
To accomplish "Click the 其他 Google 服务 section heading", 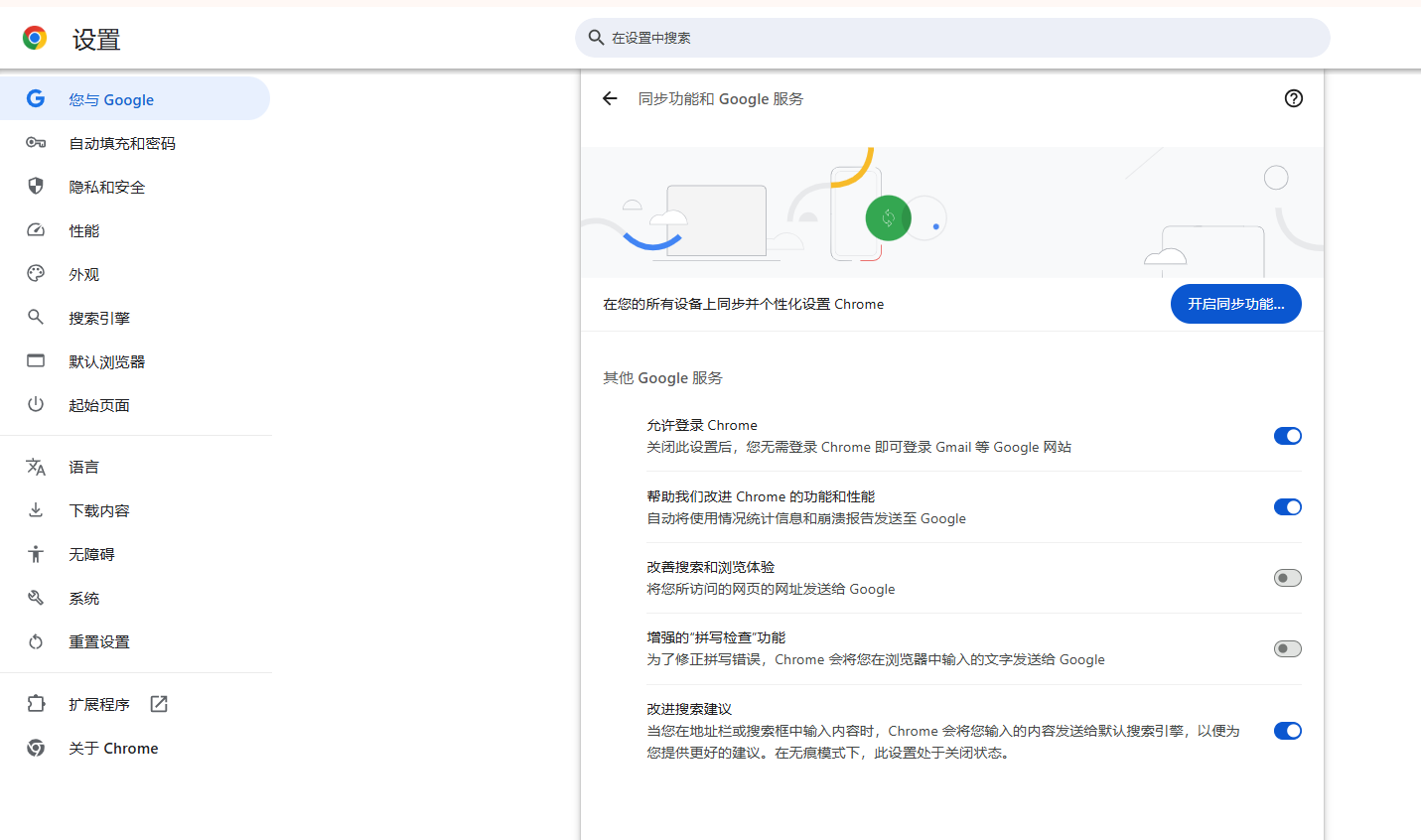I will coord(662,377).
